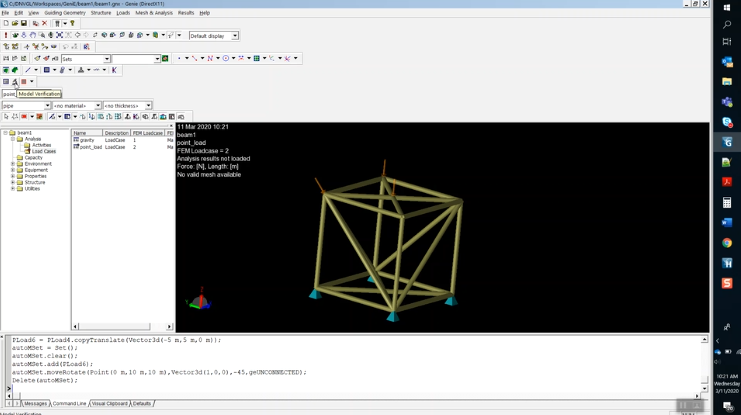Click the blue N guiding curve icon
741x415 pixels.
click(x=210, y=58)
